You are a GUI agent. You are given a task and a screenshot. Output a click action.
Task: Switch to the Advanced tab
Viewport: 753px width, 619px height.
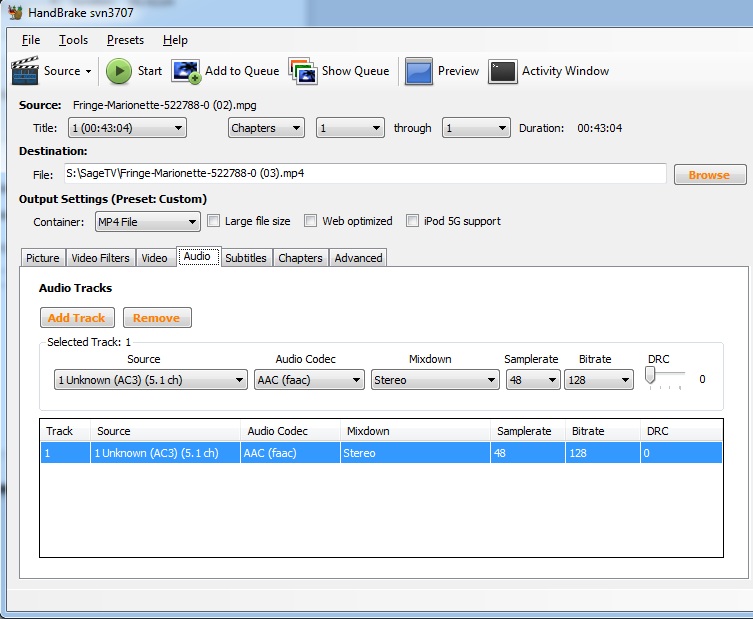click(x=358, y=258)
